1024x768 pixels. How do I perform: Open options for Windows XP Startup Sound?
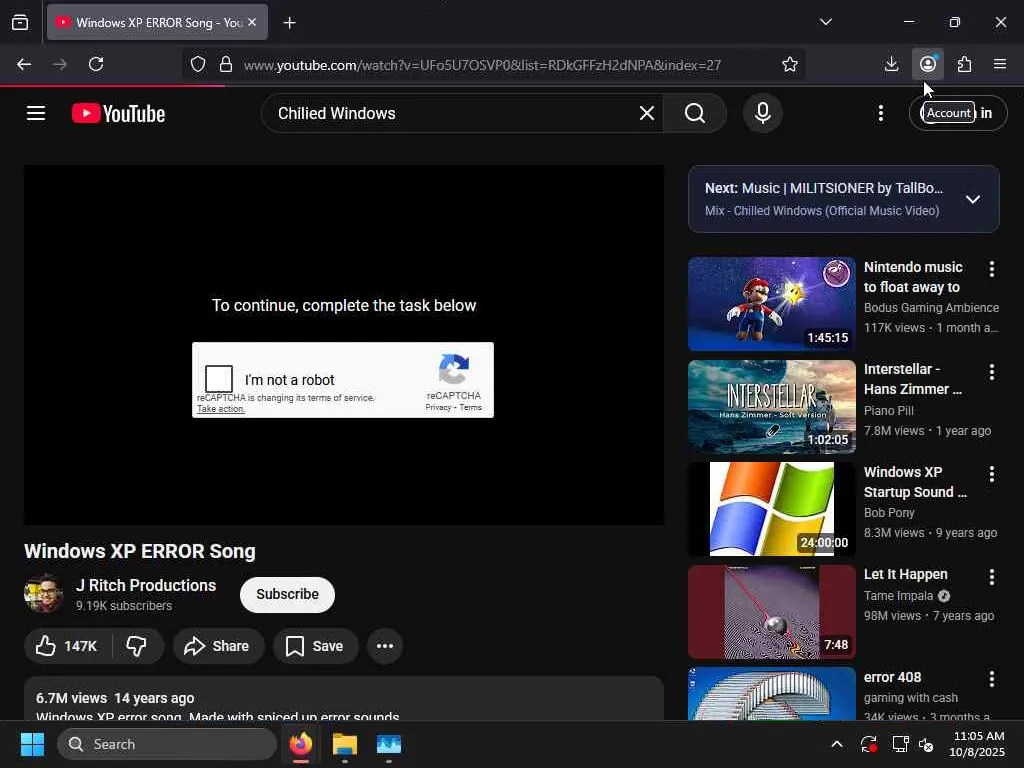[991, 474]
